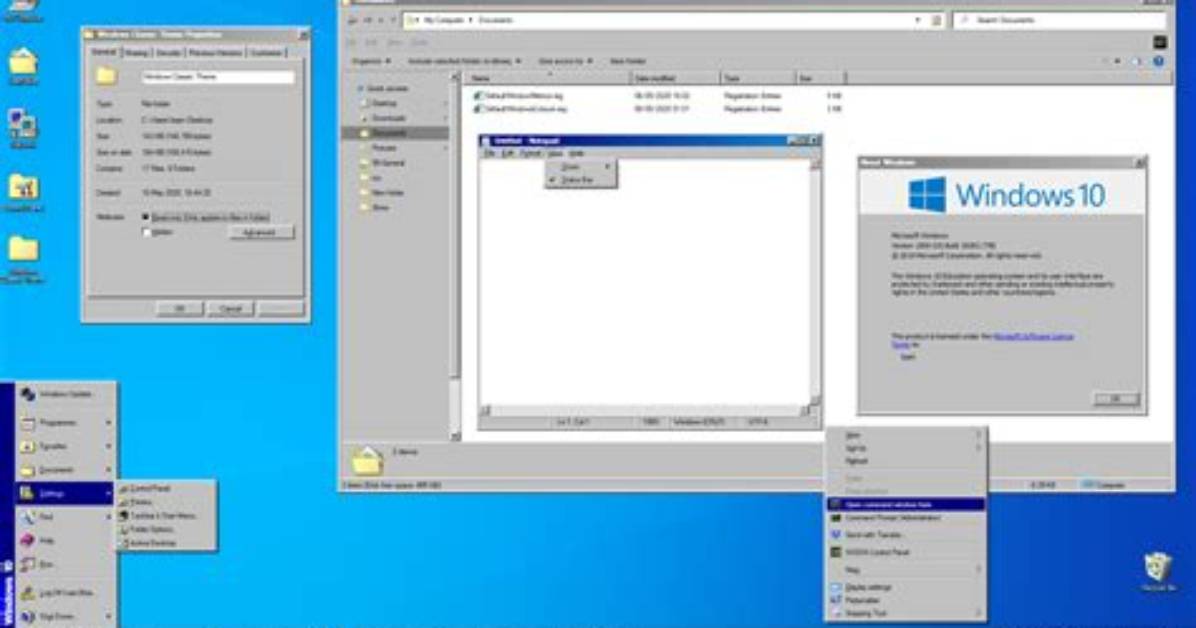Launch the Run dialog from Start menu
Screen dimensions: 1196x628
[x=65, y=565]
